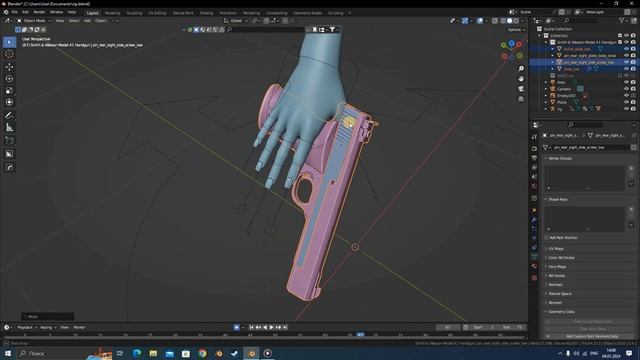The width and height of the screenshot is (640, 360).
Task: Switch perspective/orthographic grid gizmo
Action: [521, 99]
